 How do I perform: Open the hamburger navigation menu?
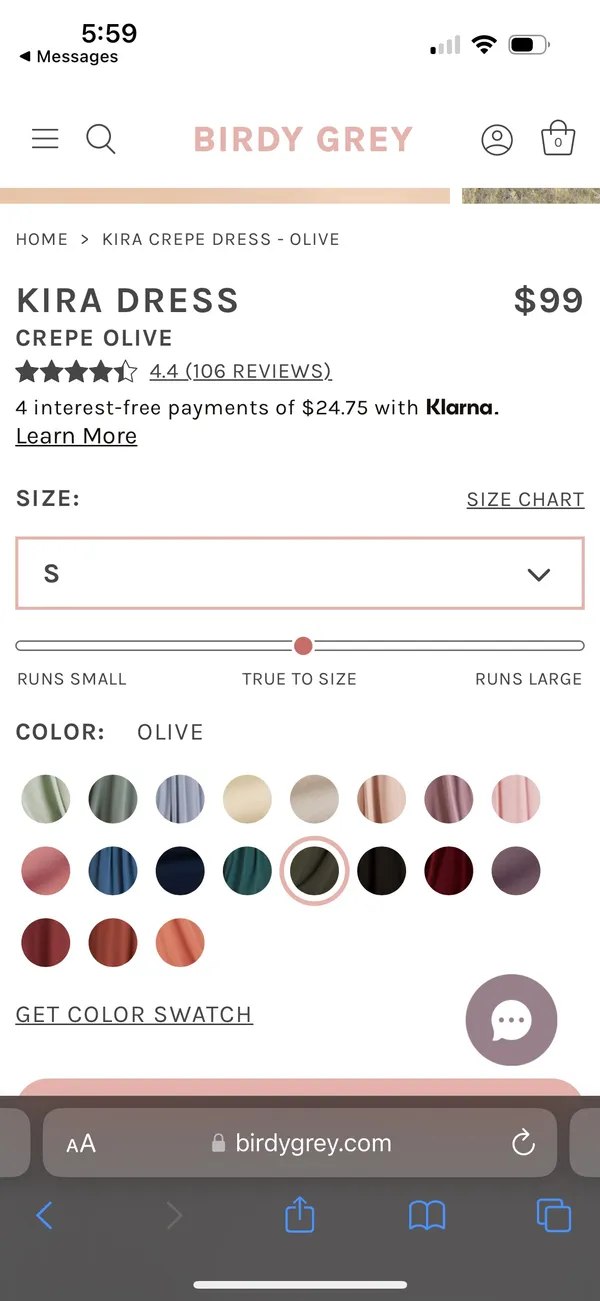(45, 139)
